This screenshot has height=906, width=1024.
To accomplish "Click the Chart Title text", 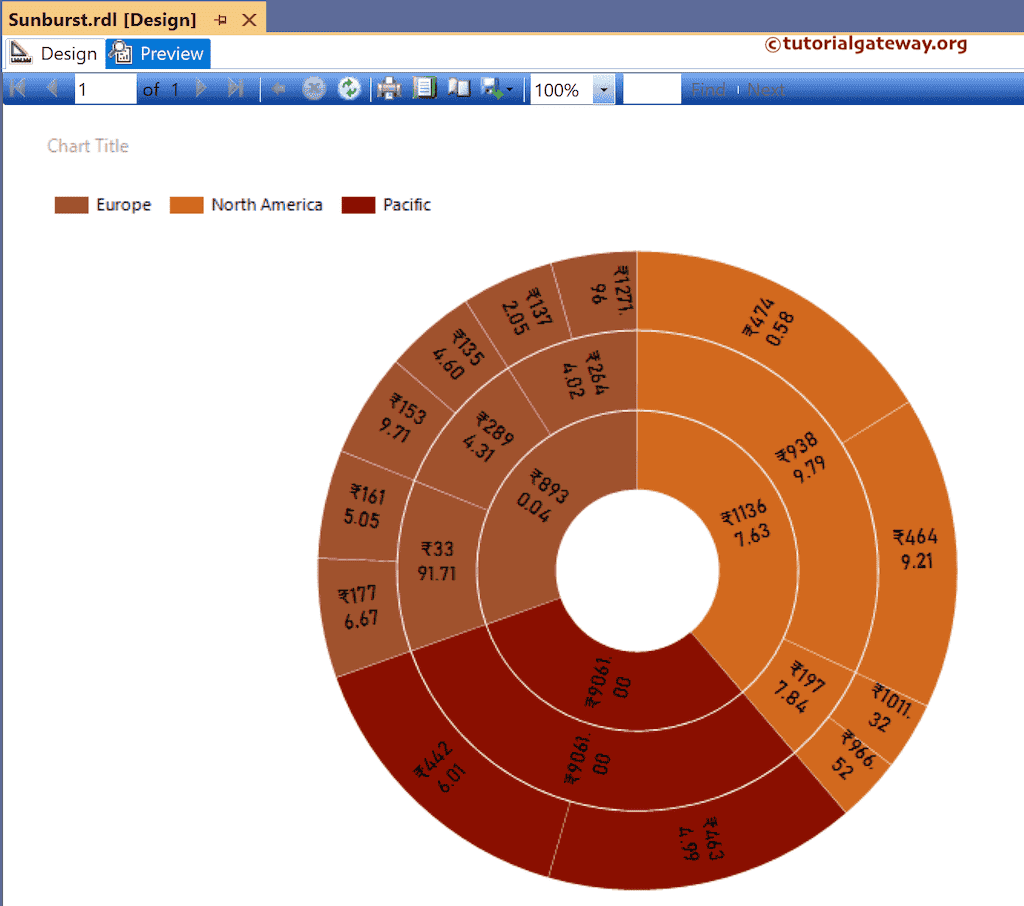I will (x=88, y=145).
